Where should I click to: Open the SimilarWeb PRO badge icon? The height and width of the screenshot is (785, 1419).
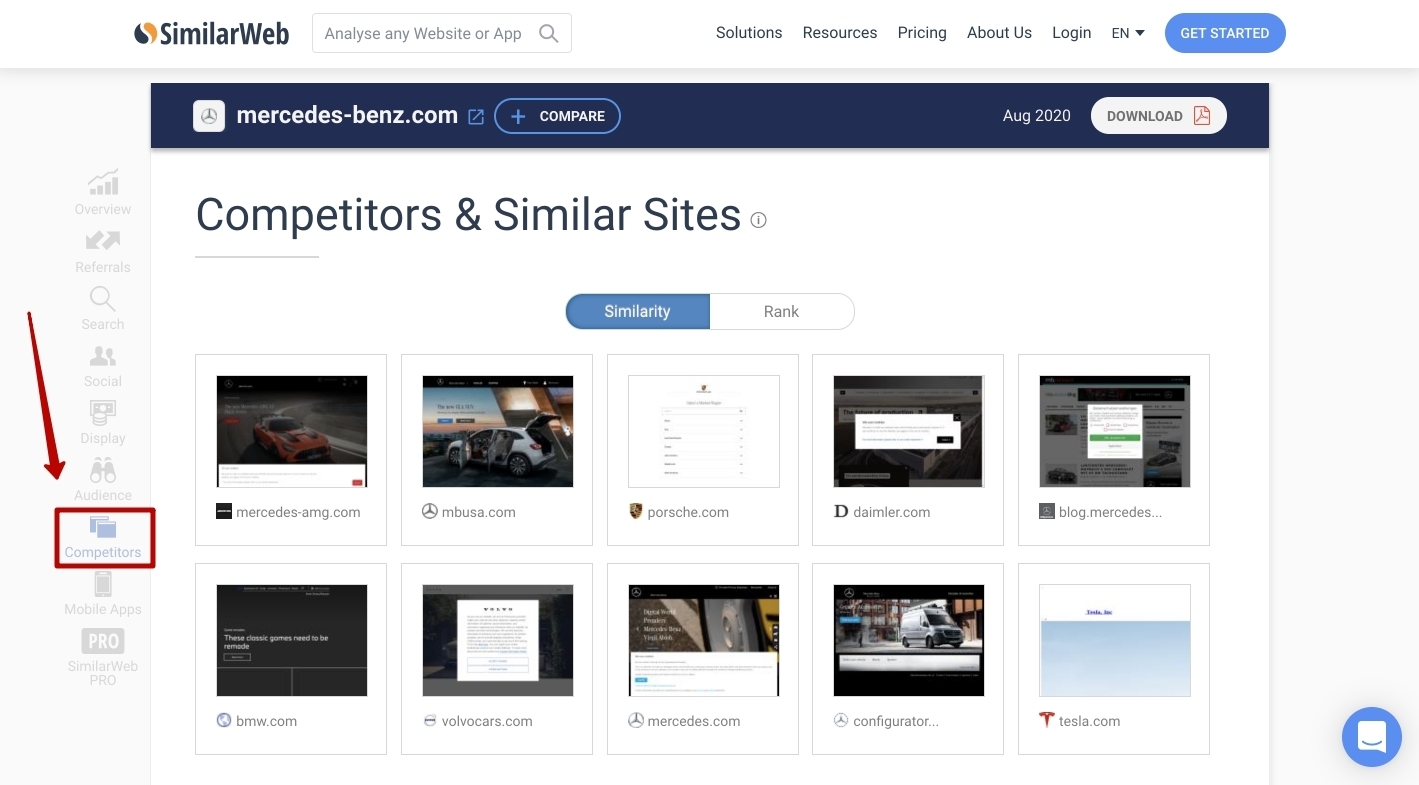[103, 641]
